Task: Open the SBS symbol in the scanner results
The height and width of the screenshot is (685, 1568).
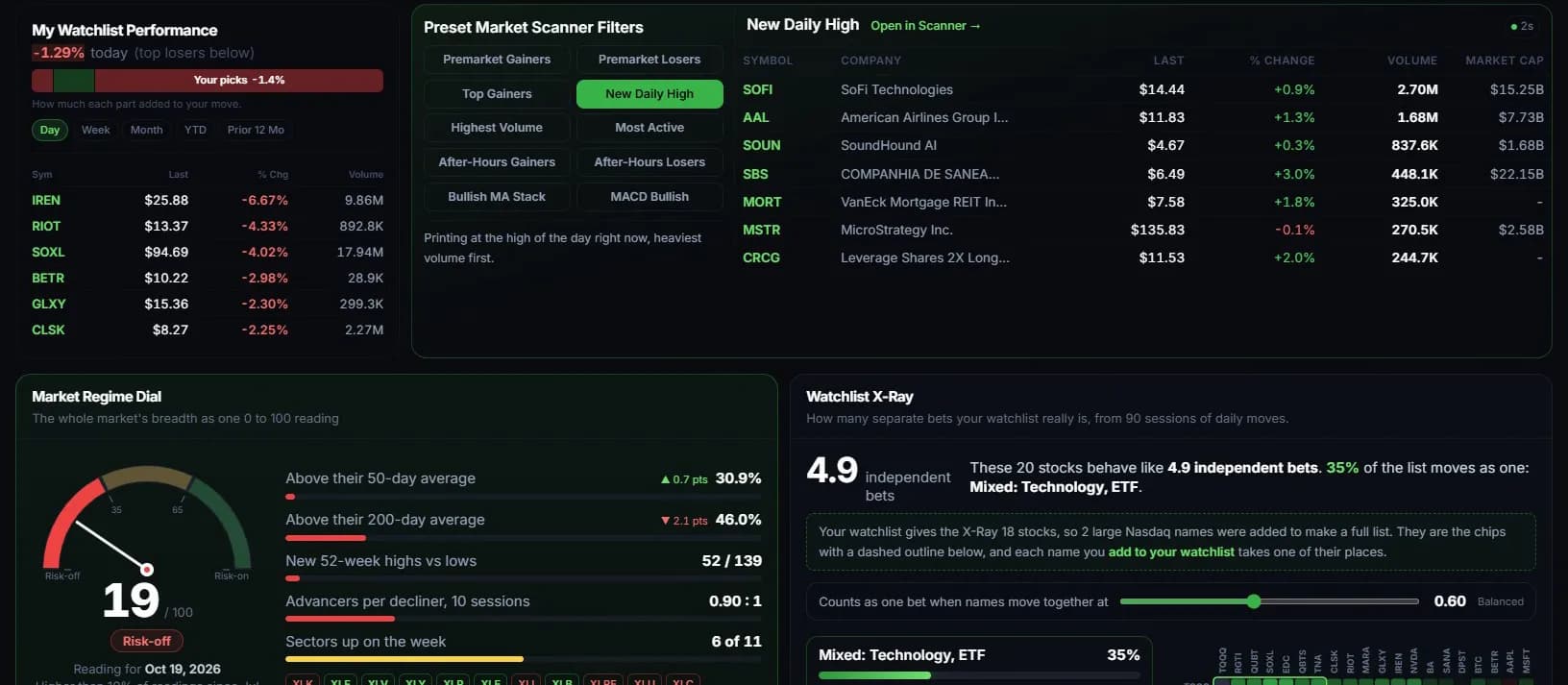Action: [755, 174]
